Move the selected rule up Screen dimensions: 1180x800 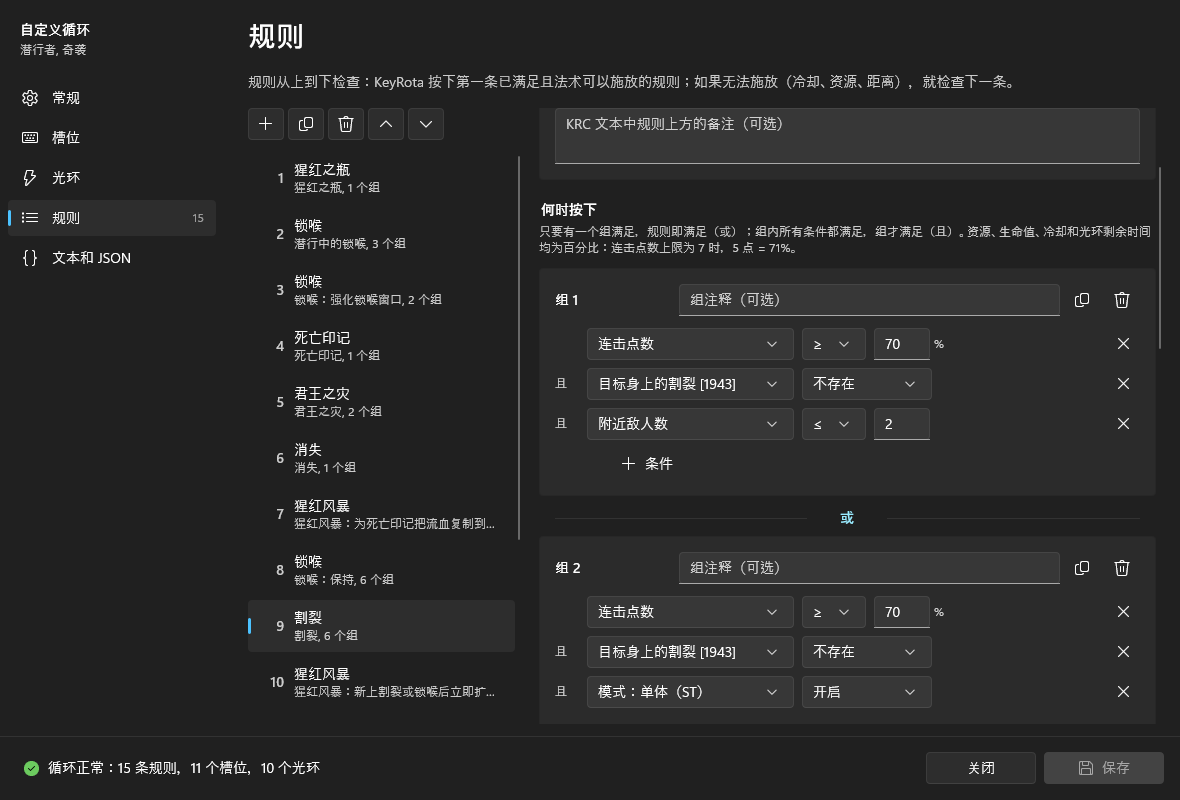[x=386, y=124]
